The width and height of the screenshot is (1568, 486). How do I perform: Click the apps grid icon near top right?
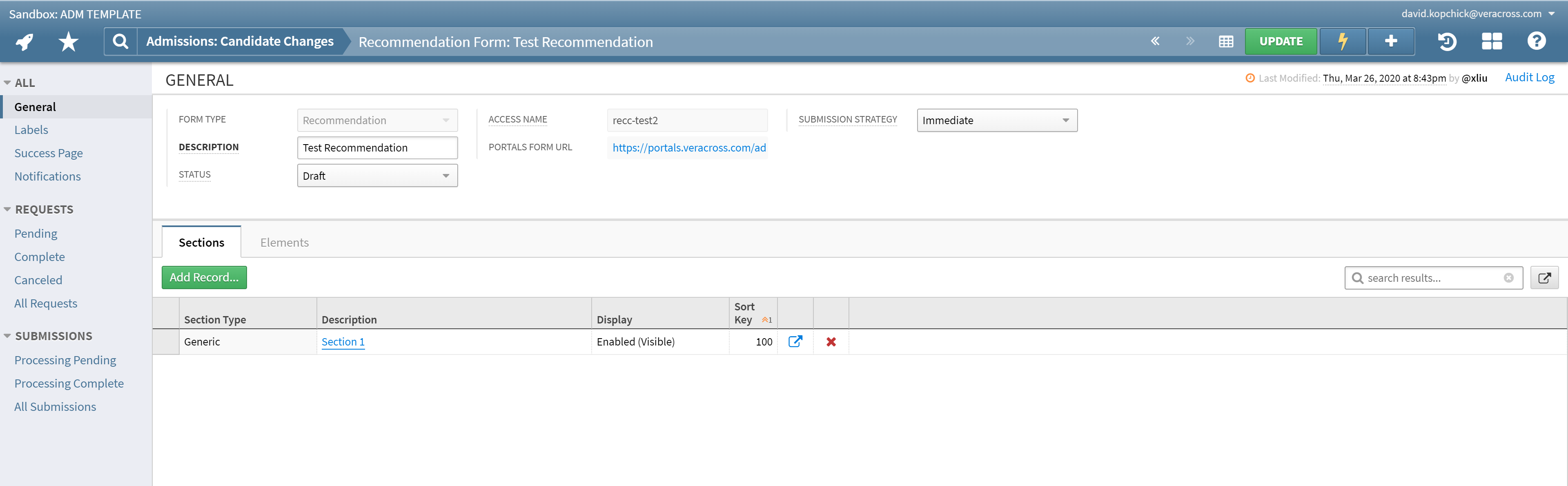point(1491,41)
